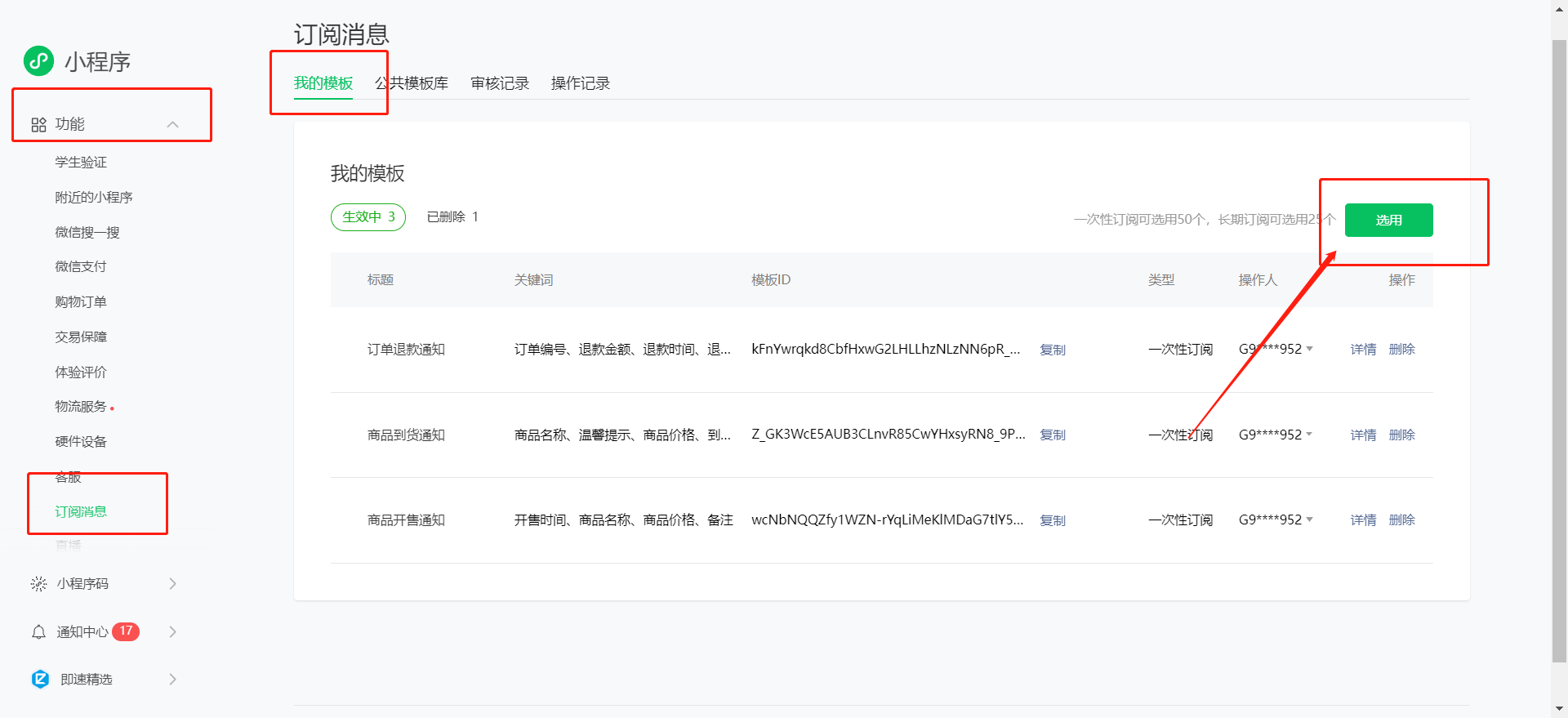Click keywords 开售时间、商品名称、商品价格、备注

(624, 520)
